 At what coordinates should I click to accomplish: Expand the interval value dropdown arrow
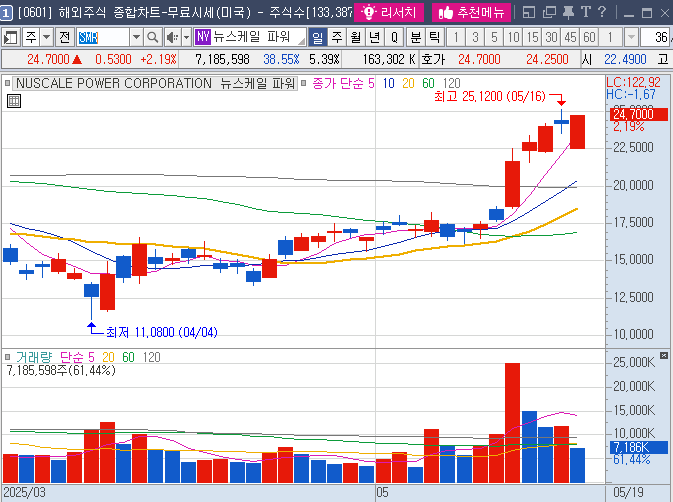point(631,38)
